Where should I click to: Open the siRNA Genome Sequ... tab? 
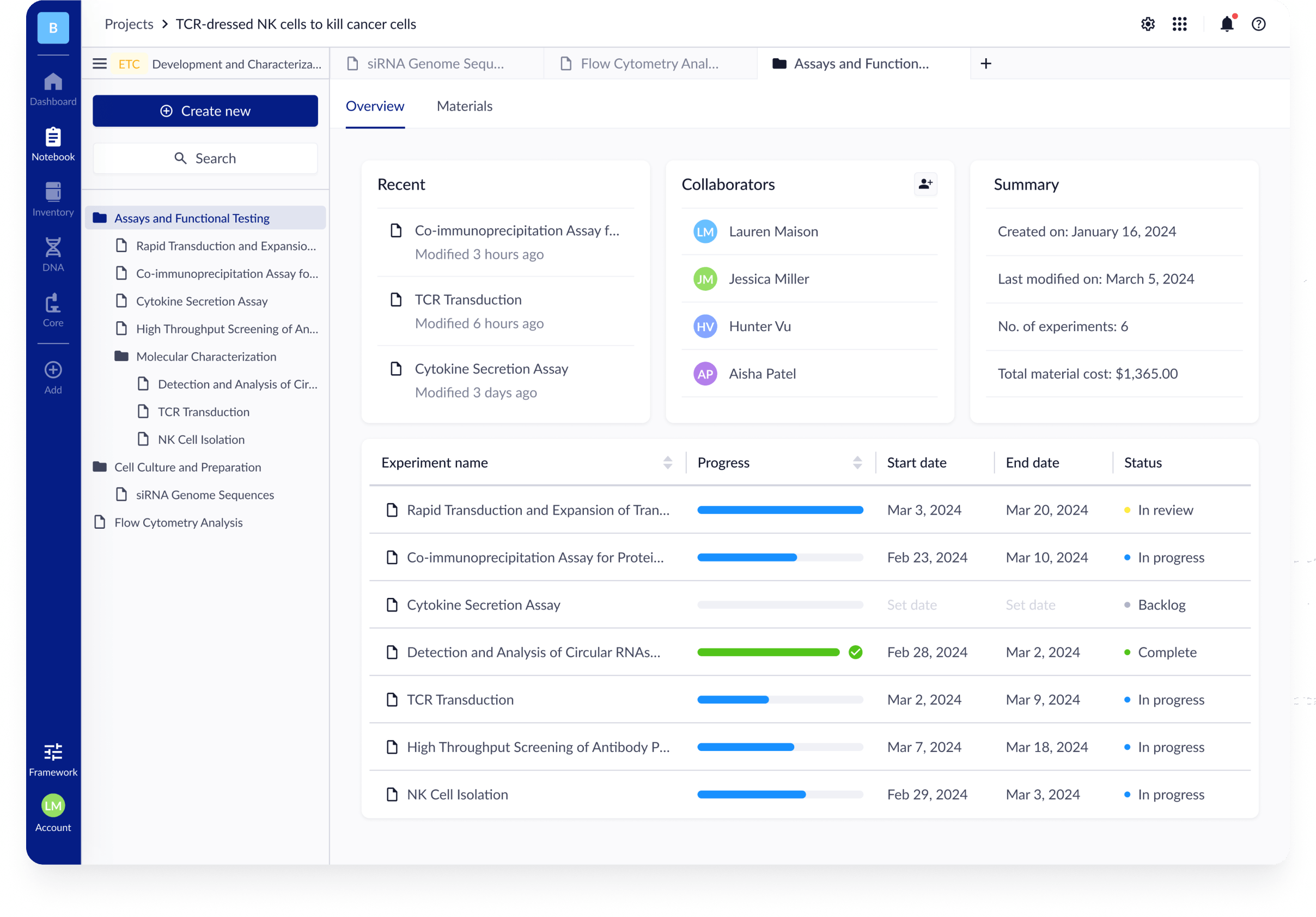(x=437, y=64)
